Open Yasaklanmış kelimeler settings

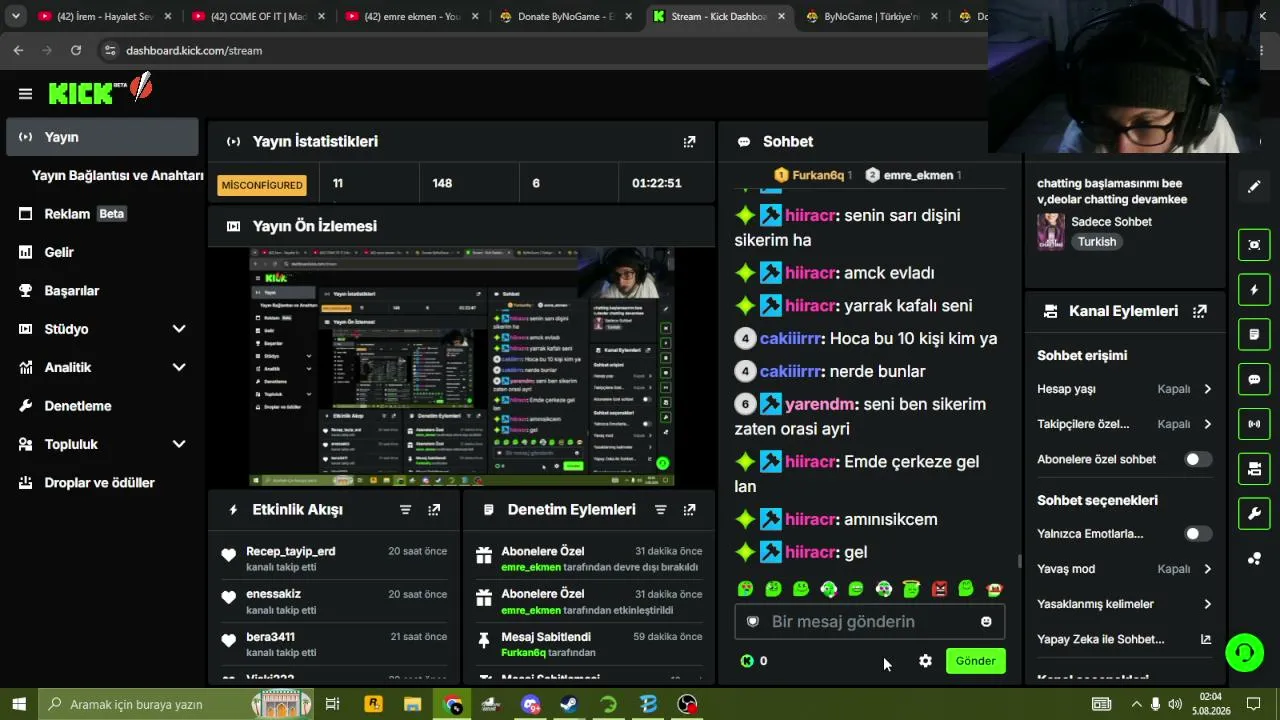tap(1125, 604)
